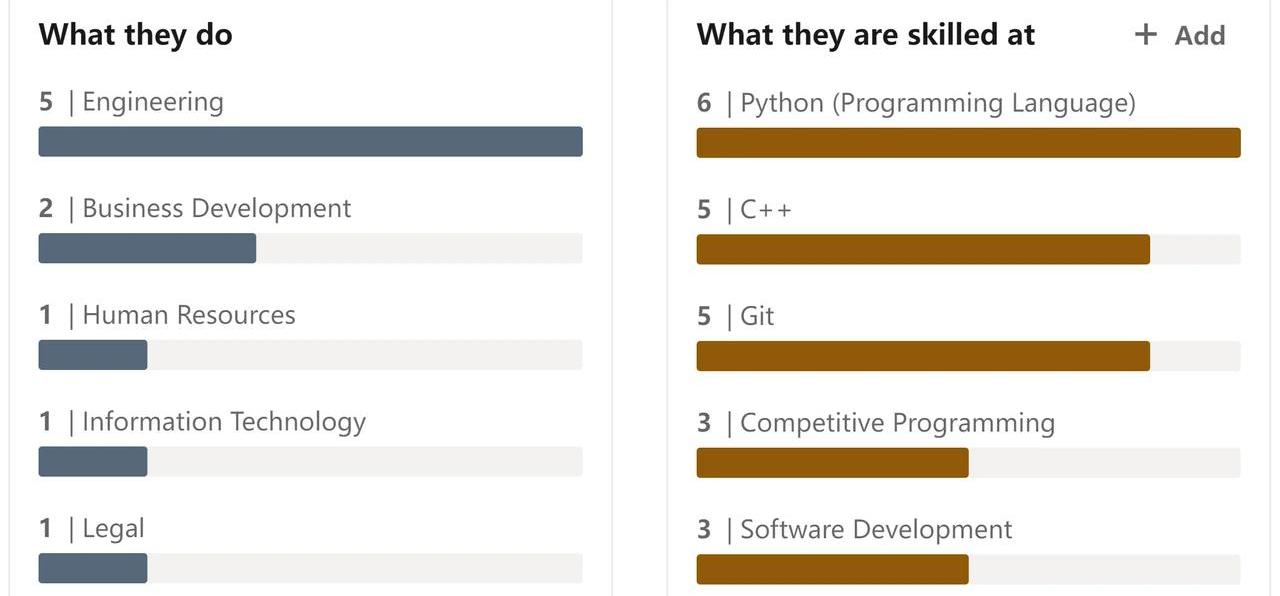Select the Engineering function bar
Screen dimensions: 1280x596
point(310,142)
